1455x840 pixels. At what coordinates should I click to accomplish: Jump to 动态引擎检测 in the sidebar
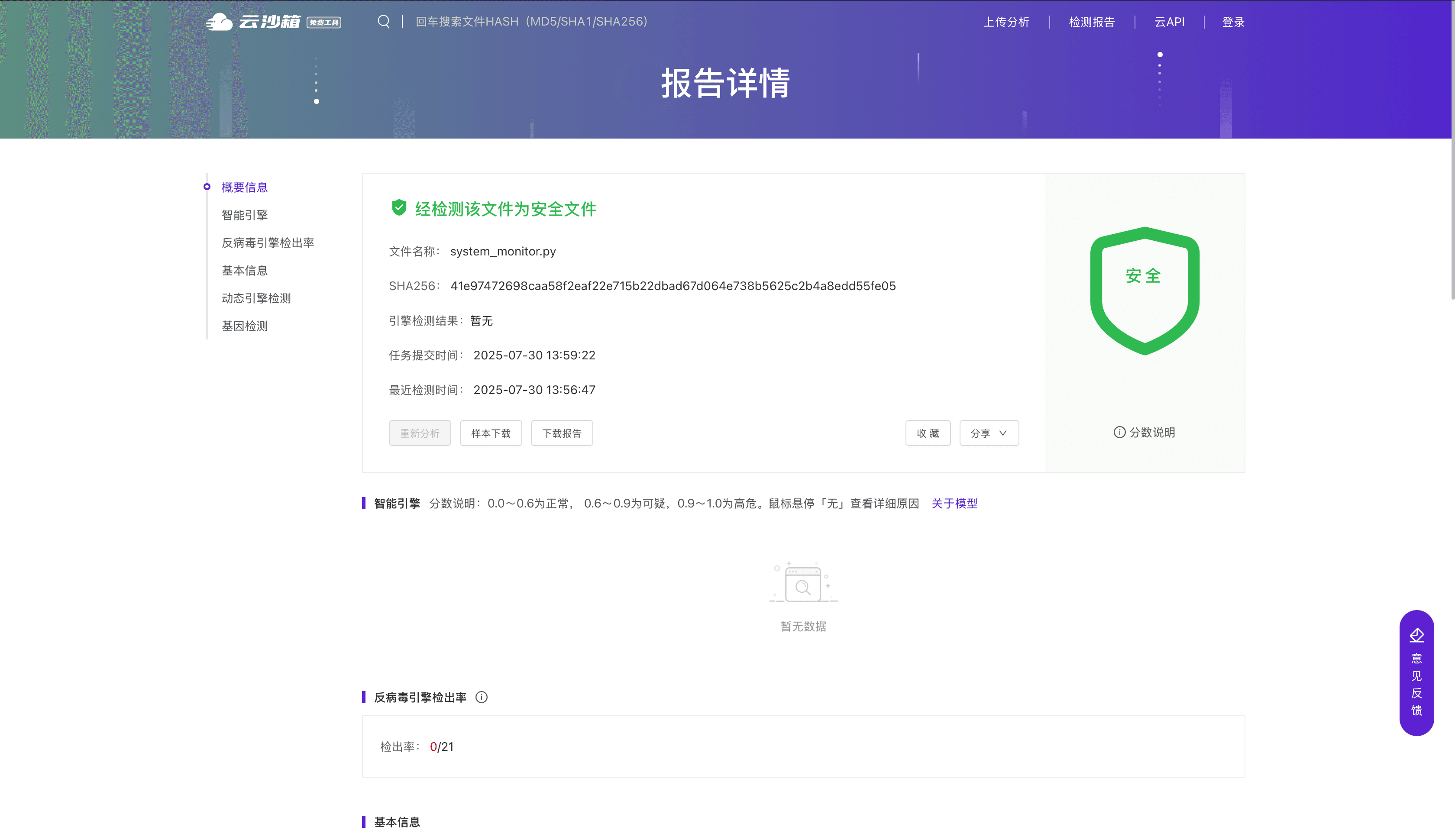(256, 298)
